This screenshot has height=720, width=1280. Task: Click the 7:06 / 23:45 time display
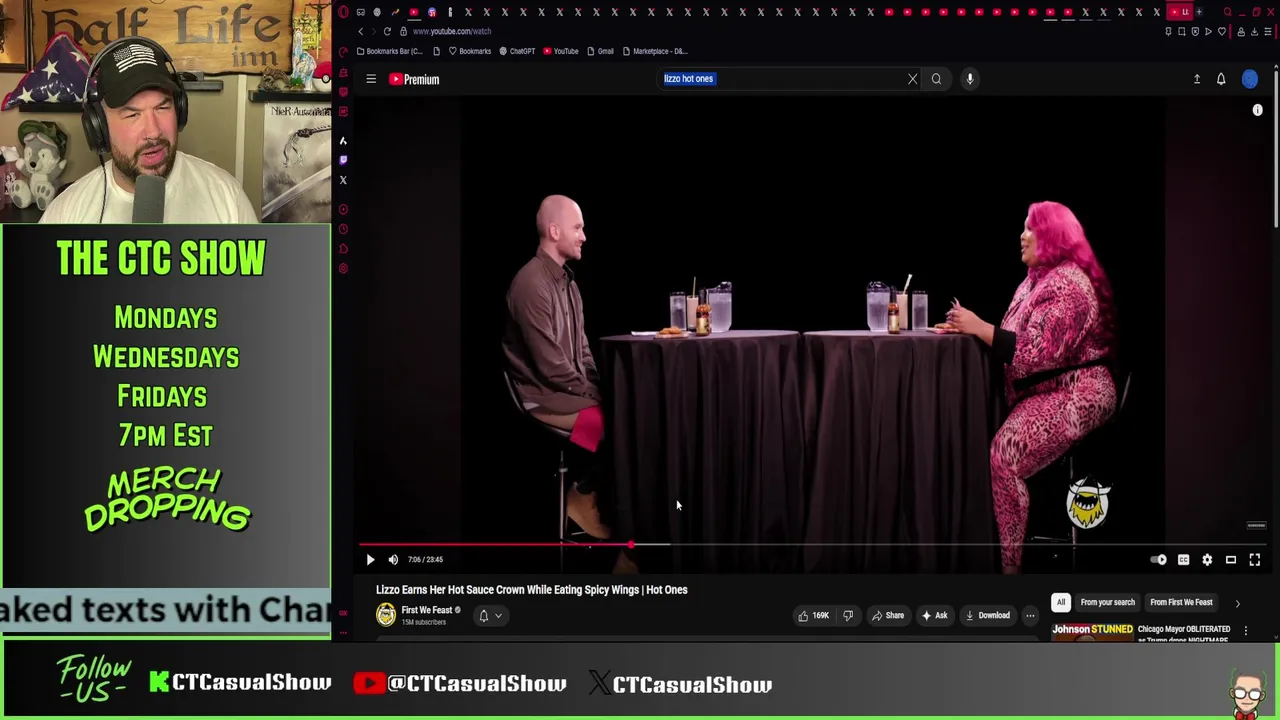[x=425, y=560]
